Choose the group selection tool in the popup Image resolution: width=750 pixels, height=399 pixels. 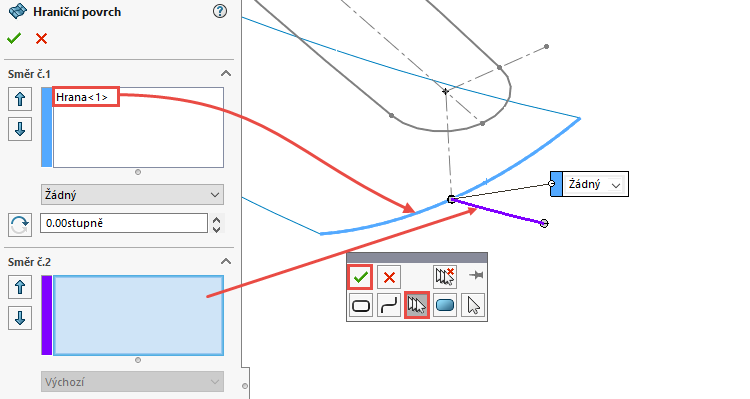click(x=417, y=305)
